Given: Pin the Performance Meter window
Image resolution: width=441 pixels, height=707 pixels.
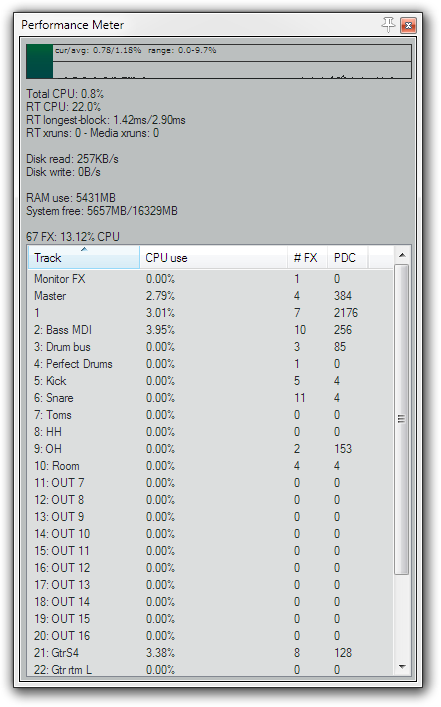Looking at the screenshot, I should 388,24.
